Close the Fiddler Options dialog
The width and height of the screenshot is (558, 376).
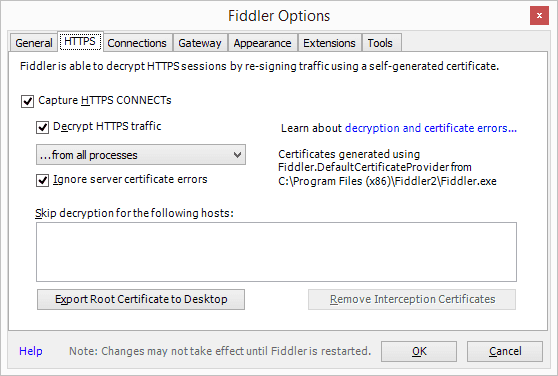[x=539, y=16]
